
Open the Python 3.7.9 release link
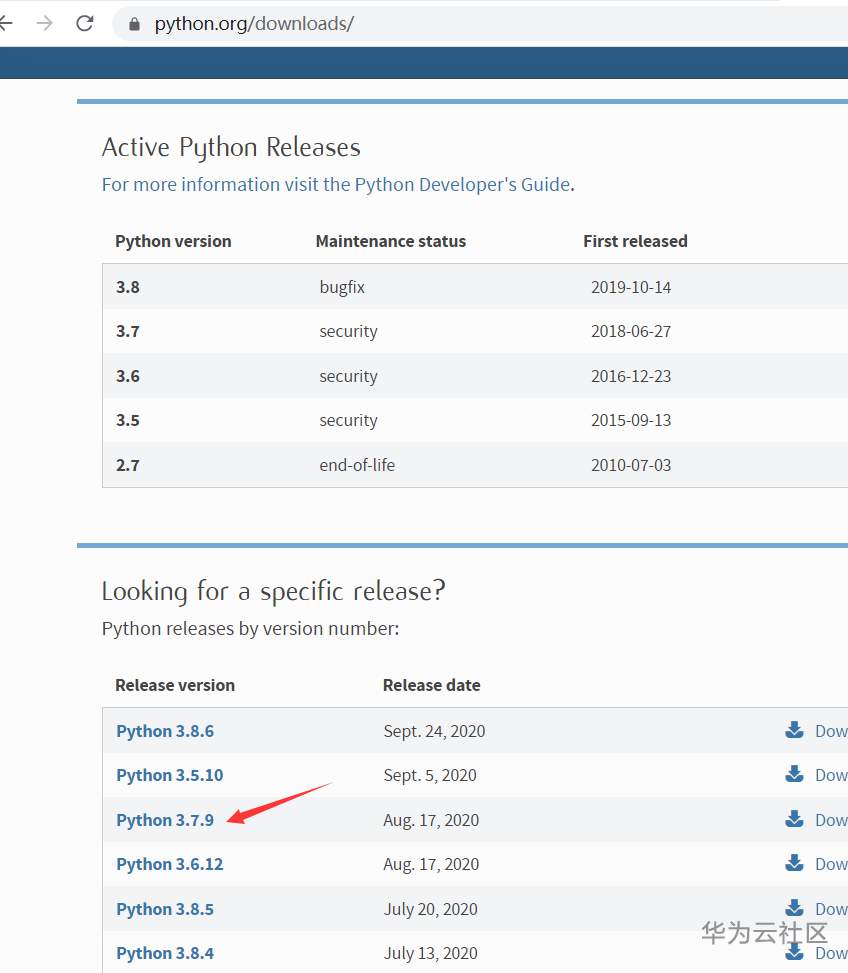point(165,820)
